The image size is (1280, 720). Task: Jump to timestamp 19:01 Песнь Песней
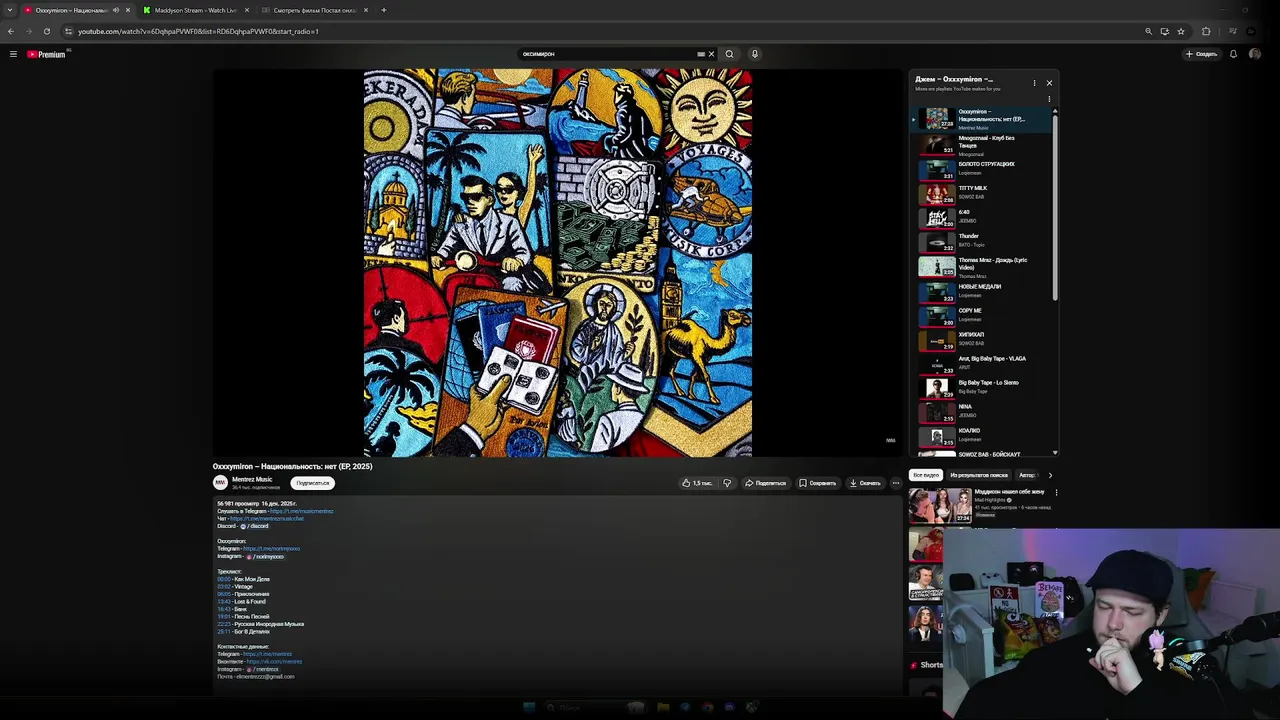click(x=224, y=617)
